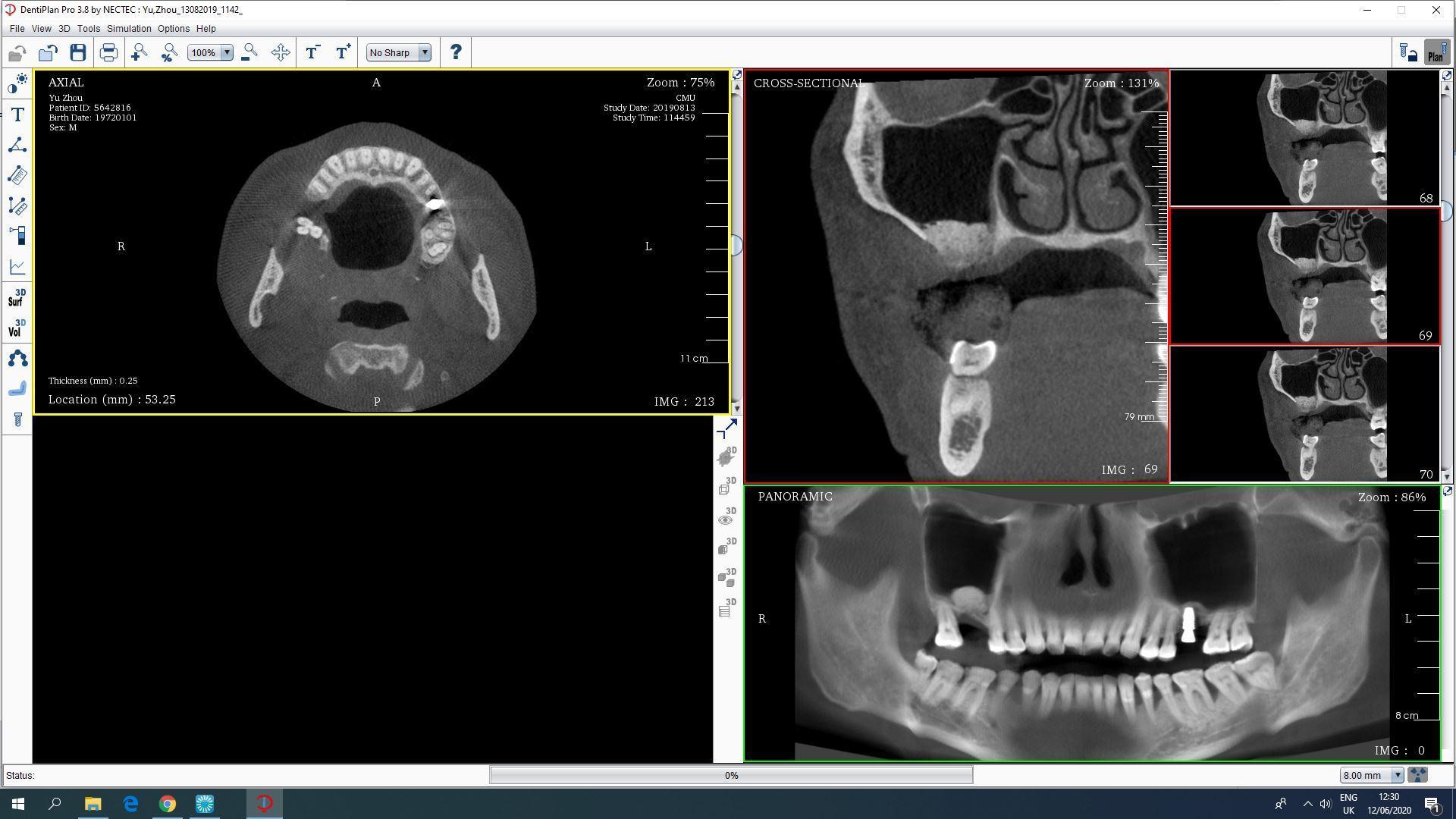
Task: Open File Explorer from taskbar
Action: (93, 804)
